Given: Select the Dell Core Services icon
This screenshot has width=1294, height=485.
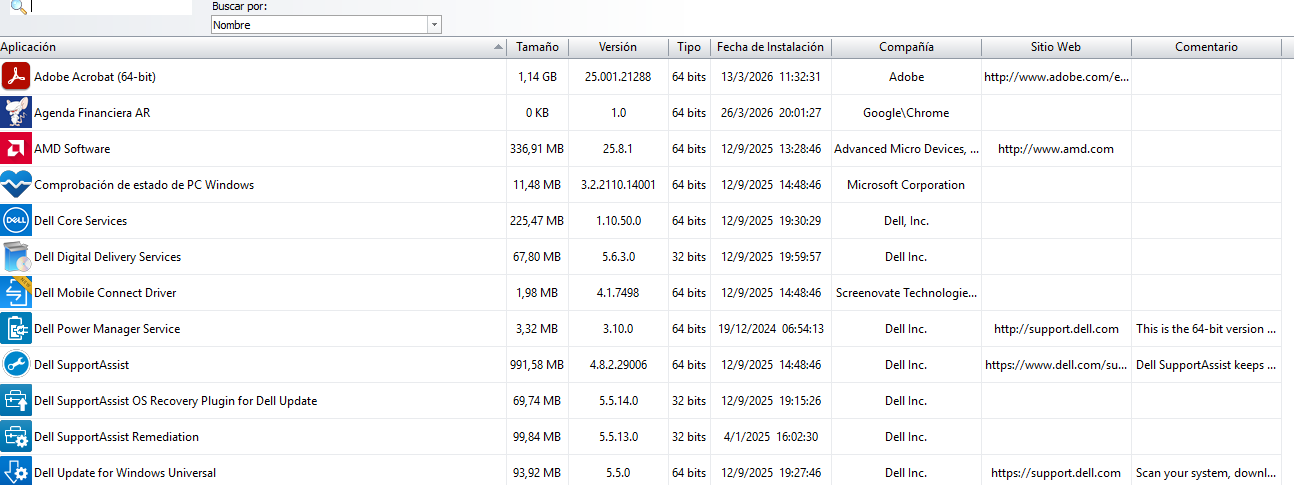Looking at the screenshot, I should coord(16,221).
